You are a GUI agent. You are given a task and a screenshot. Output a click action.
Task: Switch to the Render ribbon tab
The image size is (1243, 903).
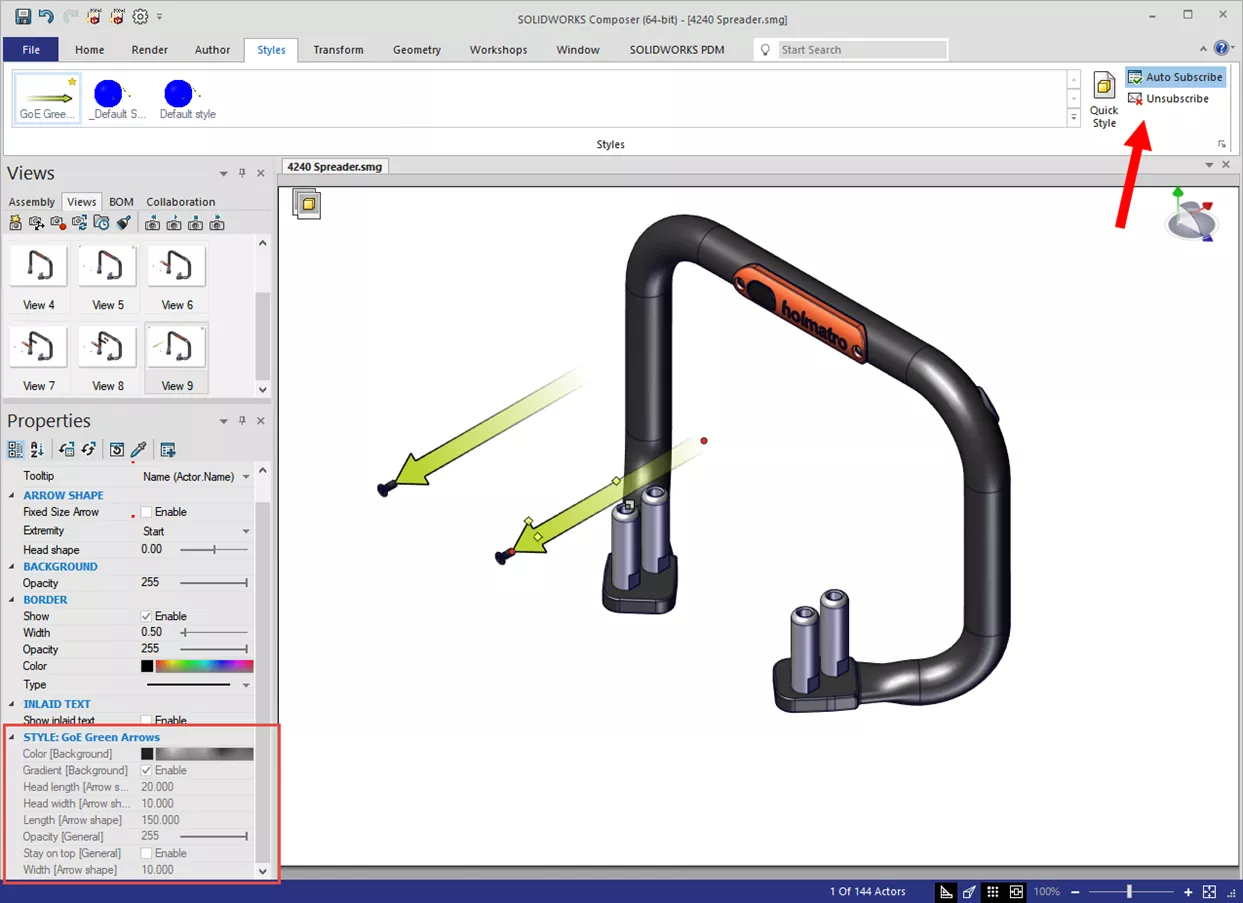click(150, 50)
